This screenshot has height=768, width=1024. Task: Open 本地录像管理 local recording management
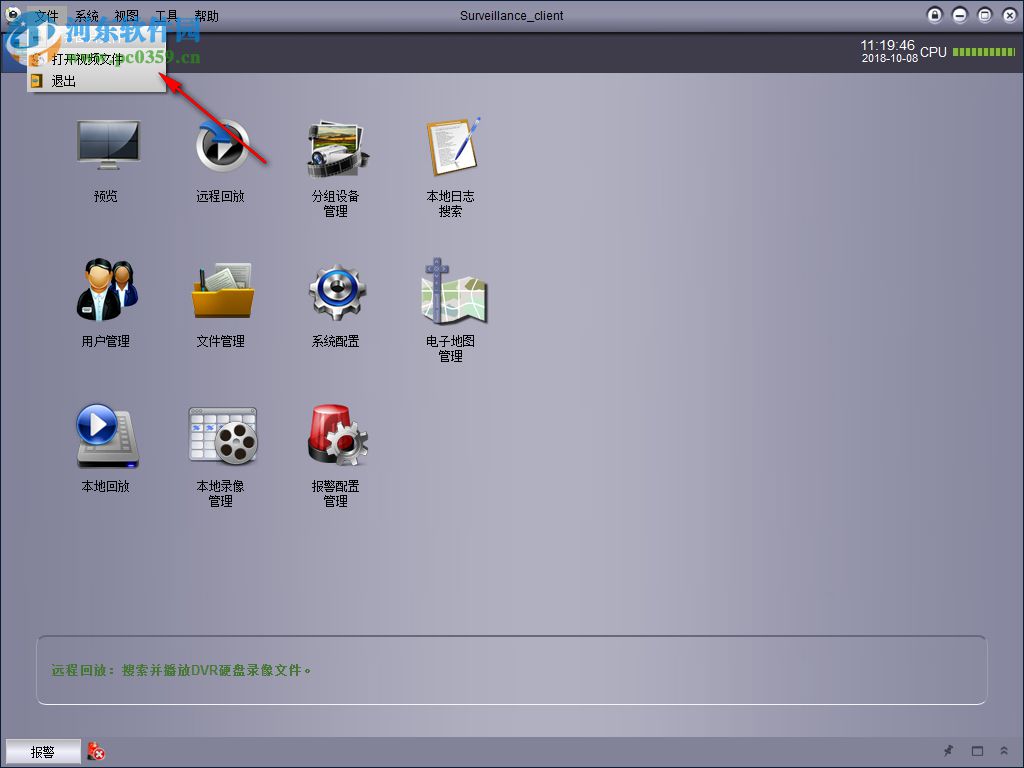[x=223, y=436]
